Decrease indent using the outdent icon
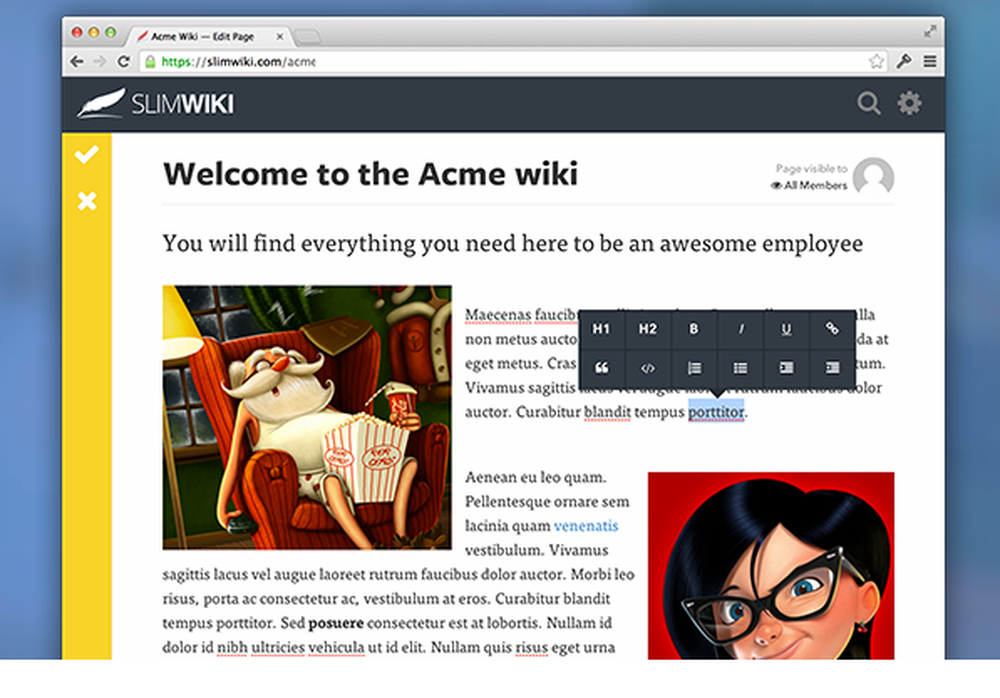 786,368
